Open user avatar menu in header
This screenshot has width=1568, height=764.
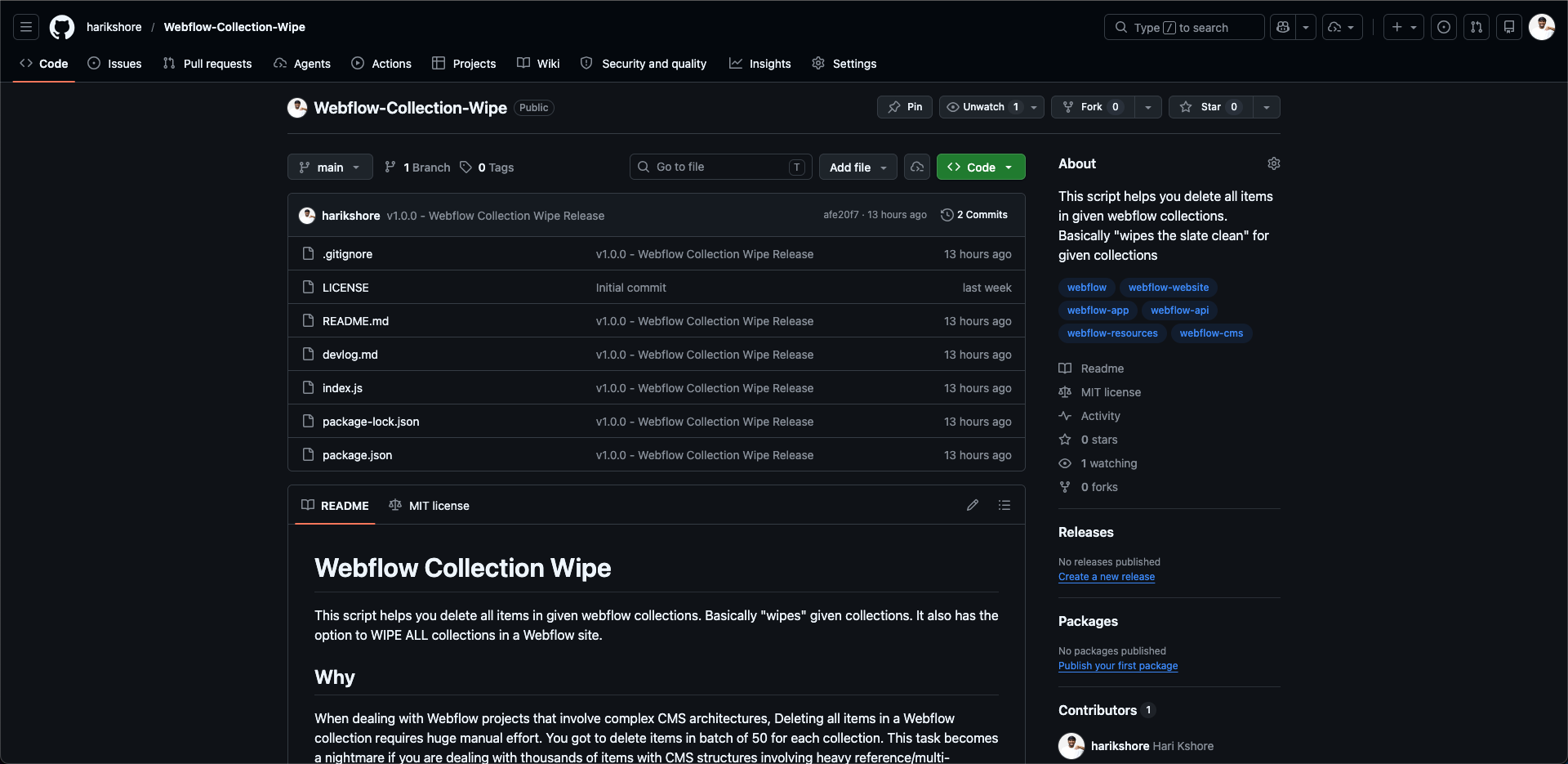tap(1542, 27)
